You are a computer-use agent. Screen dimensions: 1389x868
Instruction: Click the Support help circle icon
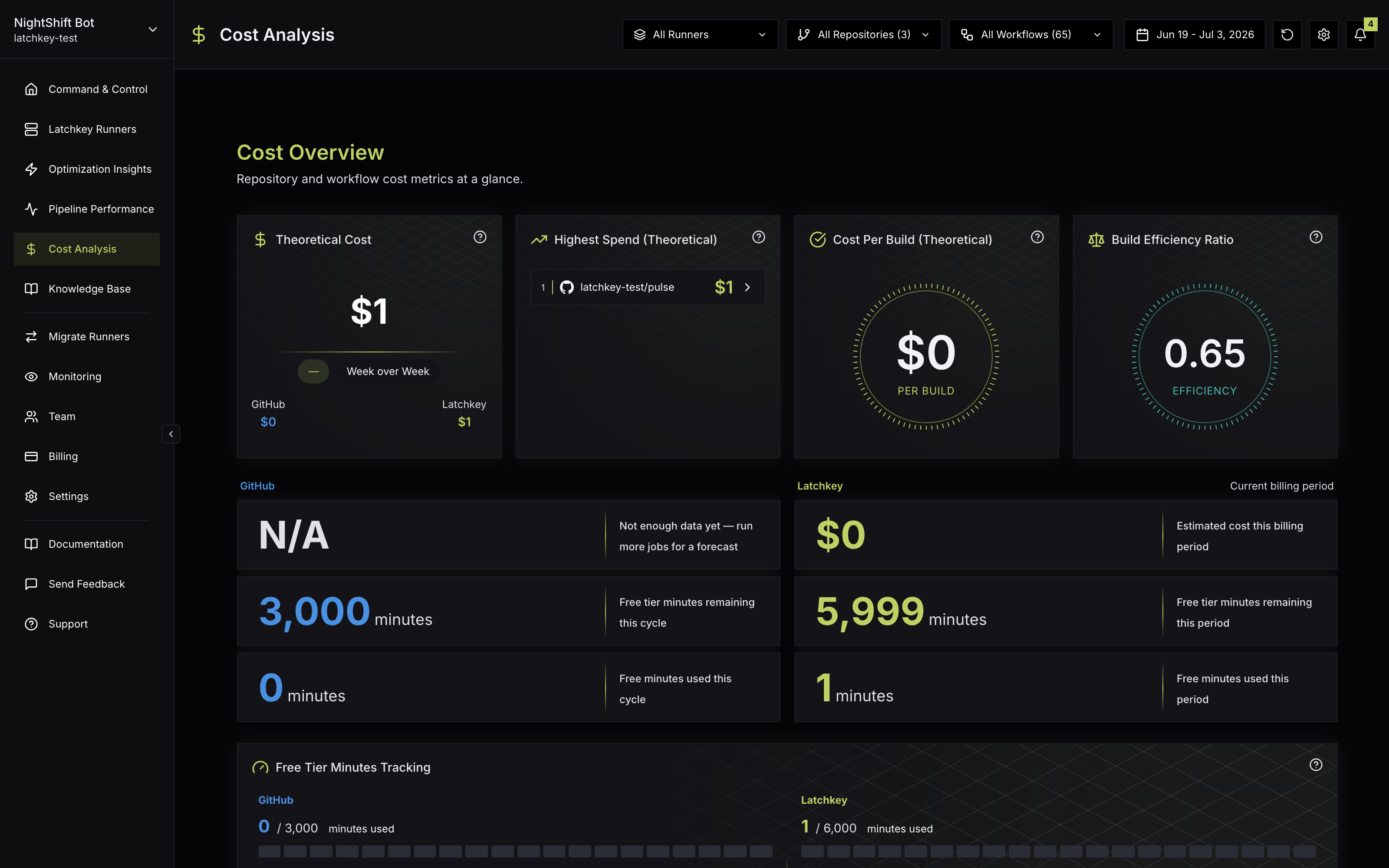click(31, 624)
